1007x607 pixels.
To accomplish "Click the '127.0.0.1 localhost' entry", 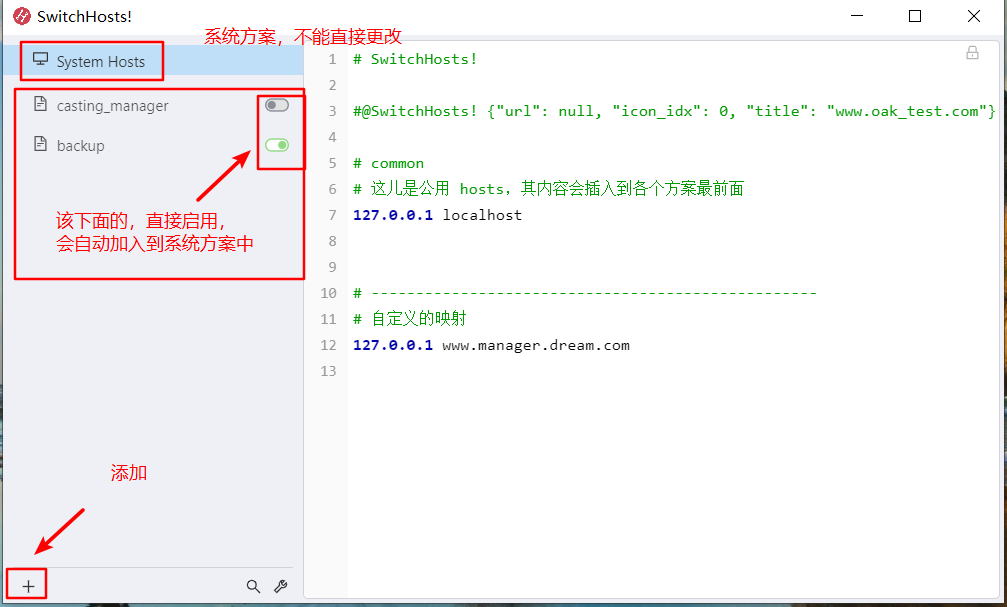I will click(437, 215).
